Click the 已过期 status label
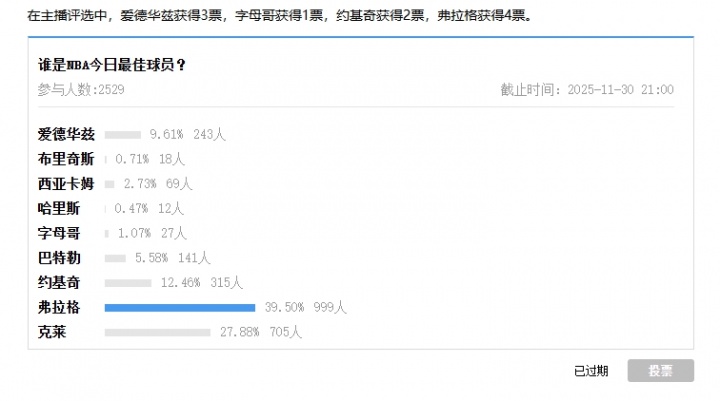This screenshot has height=401, width=720. point(591,371)
